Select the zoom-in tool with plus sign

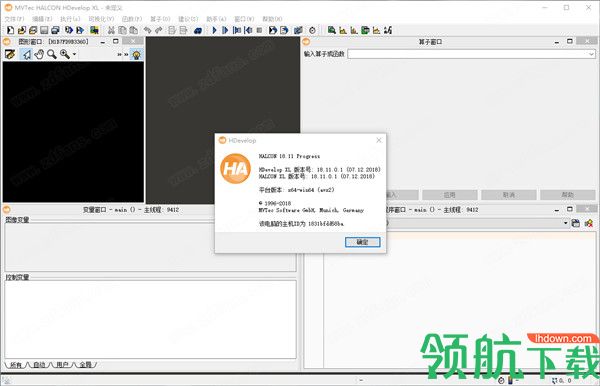pos(65,54)
